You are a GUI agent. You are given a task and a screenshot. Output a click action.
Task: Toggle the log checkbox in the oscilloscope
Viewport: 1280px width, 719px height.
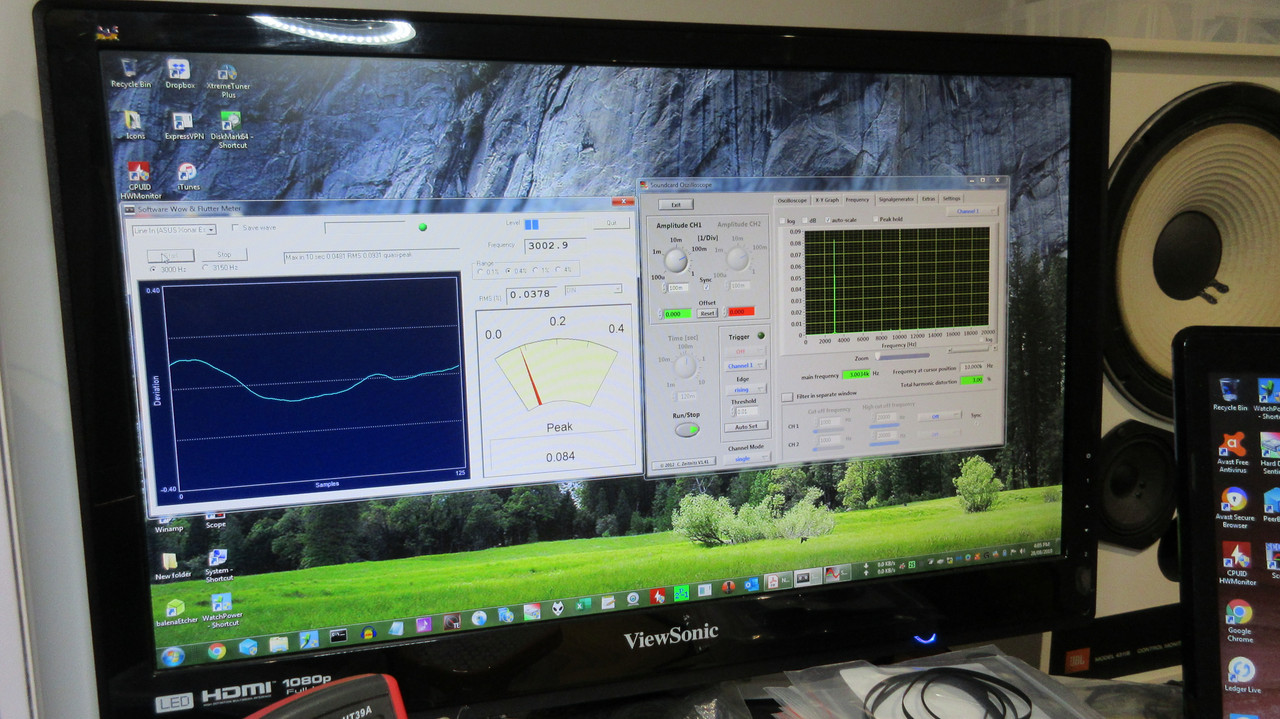783,221
